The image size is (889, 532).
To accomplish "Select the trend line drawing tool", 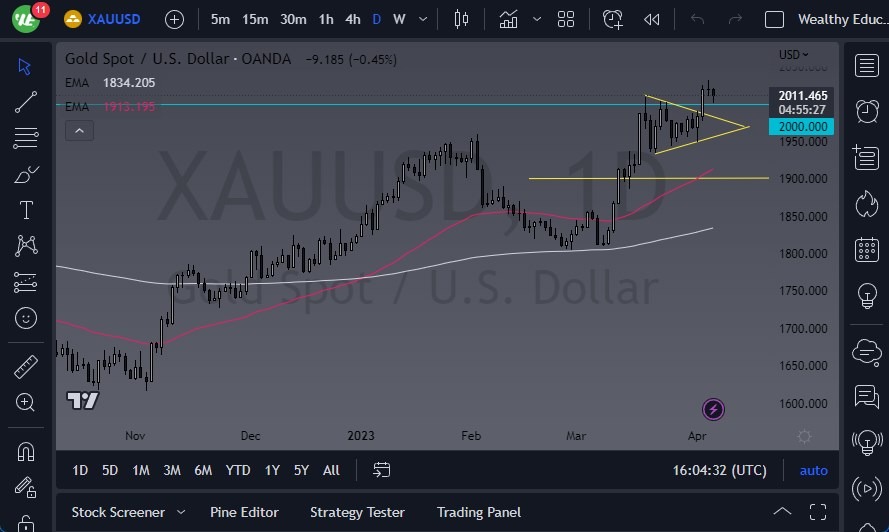I will point(26,102).
